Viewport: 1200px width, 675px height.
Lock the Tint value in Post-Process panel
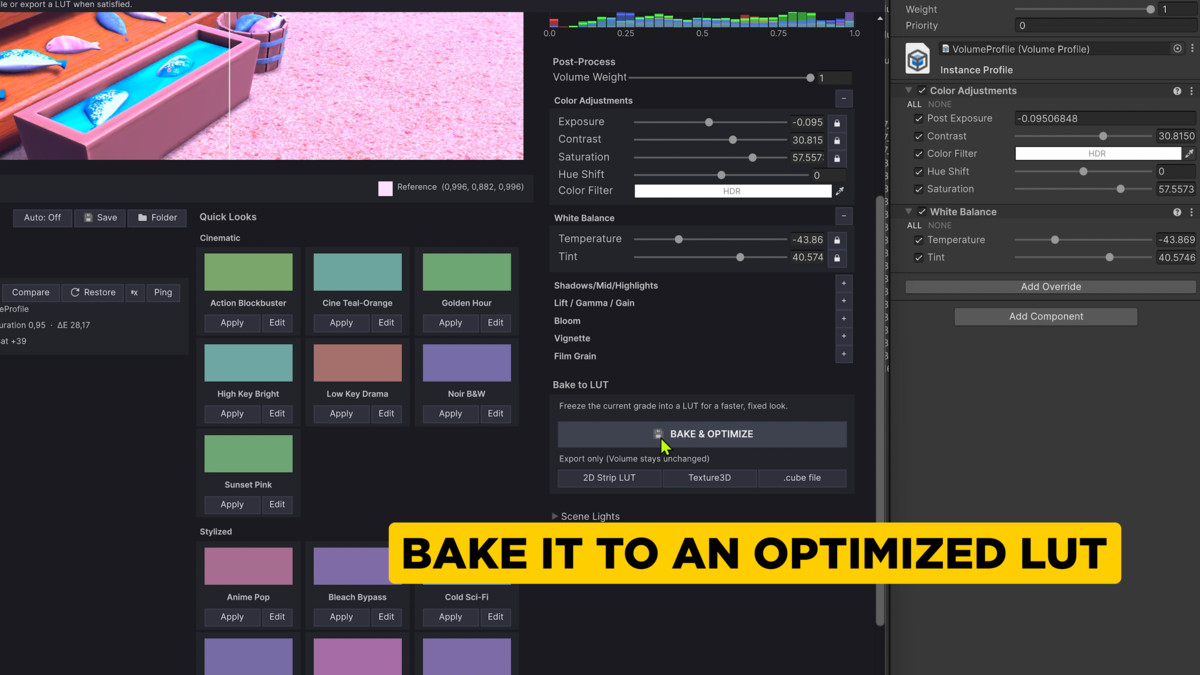coord(838,258)
